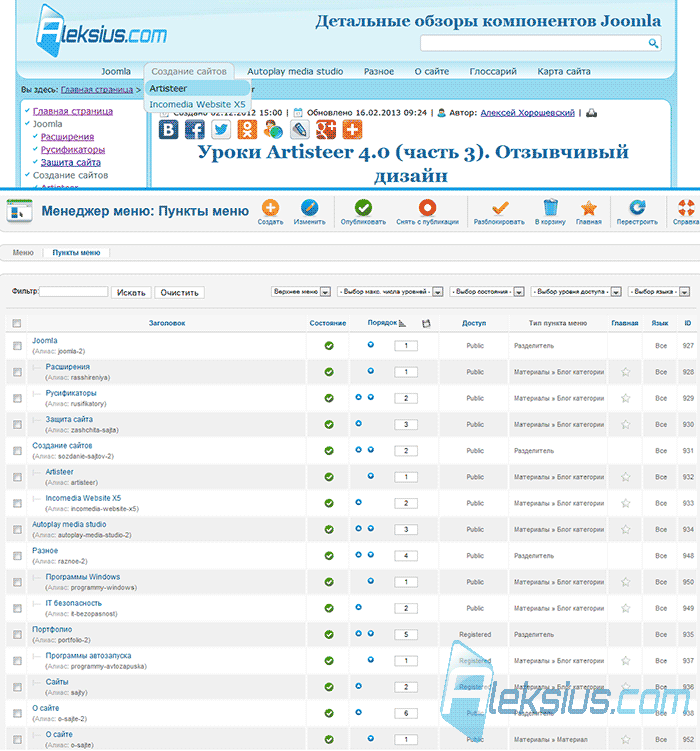700x751 pixels.
Task: Open the Расширения sidebar link
Action: coord(67,137)
